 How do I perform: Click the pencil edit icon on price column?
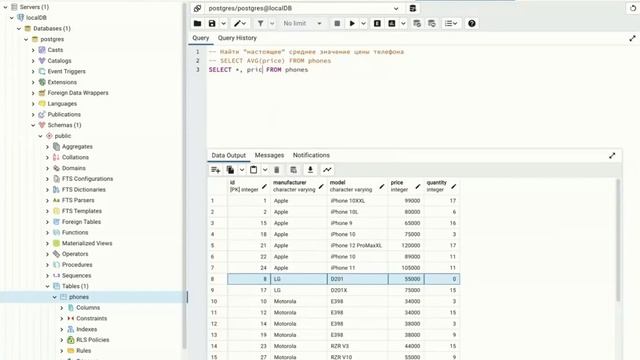418,187
